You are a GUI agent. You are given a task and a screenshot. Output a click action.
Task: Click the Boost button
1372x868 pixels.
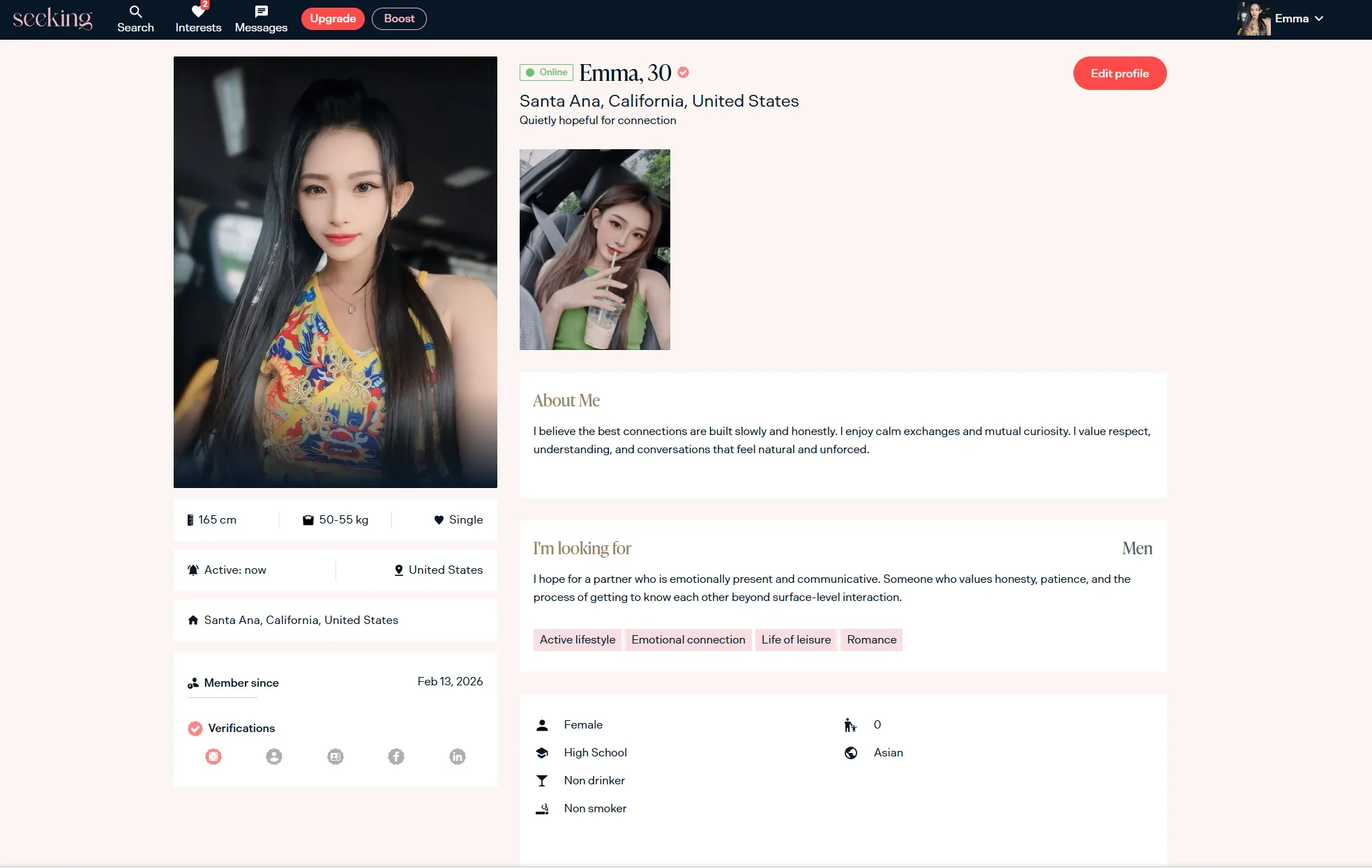(x=399, y=19)
